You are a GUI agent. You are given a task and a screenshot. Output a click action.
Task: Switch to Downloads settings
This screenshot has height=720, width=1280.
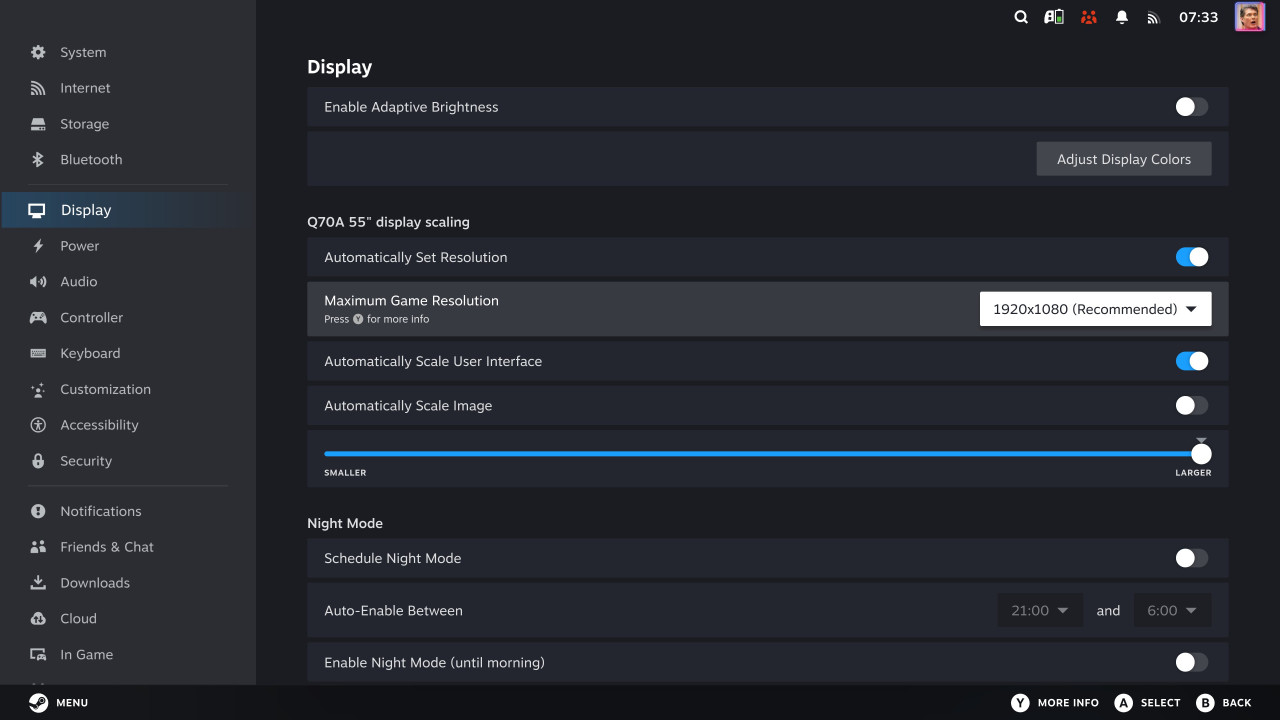tap(128, 583)
